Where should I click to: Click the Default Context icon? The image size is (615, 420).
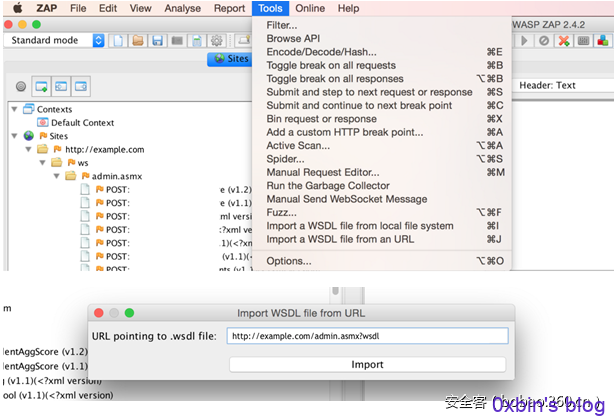(42, 122)
